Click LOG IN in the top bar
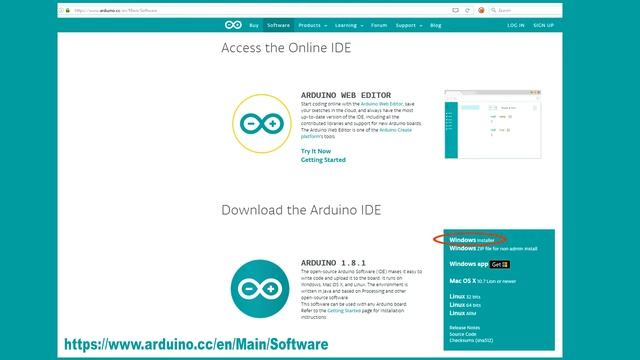This screenshot has width=640, height=360. tap(516, 25)
